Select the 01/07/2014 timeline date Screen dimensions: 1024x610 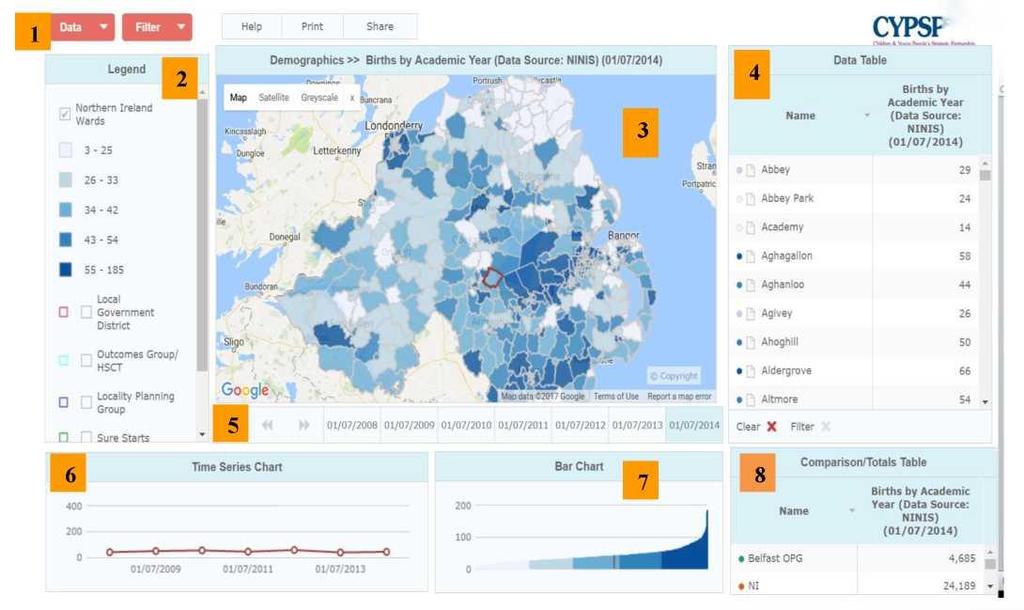(694, 425)
